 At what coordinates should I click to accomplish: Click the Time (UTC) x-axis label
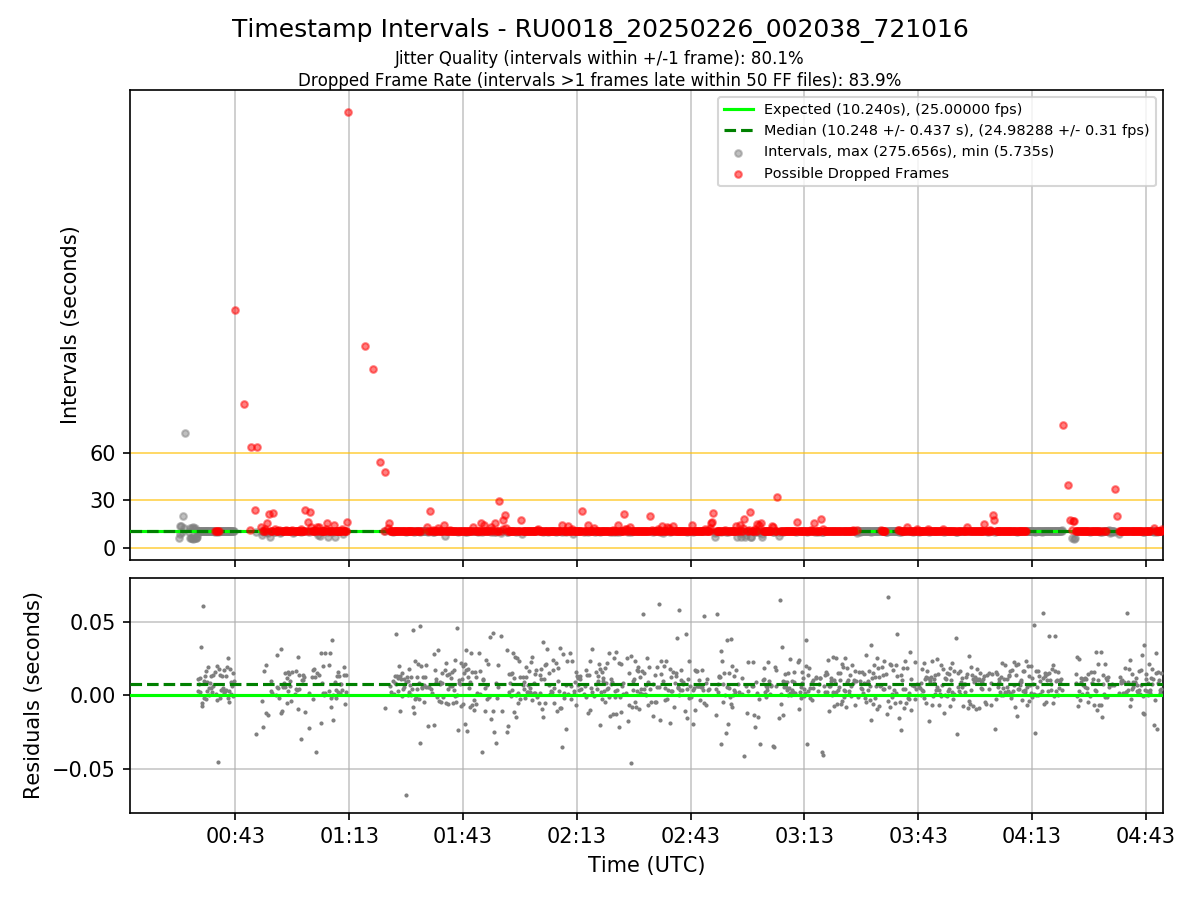pyautogui.click(x=646, y=865)
